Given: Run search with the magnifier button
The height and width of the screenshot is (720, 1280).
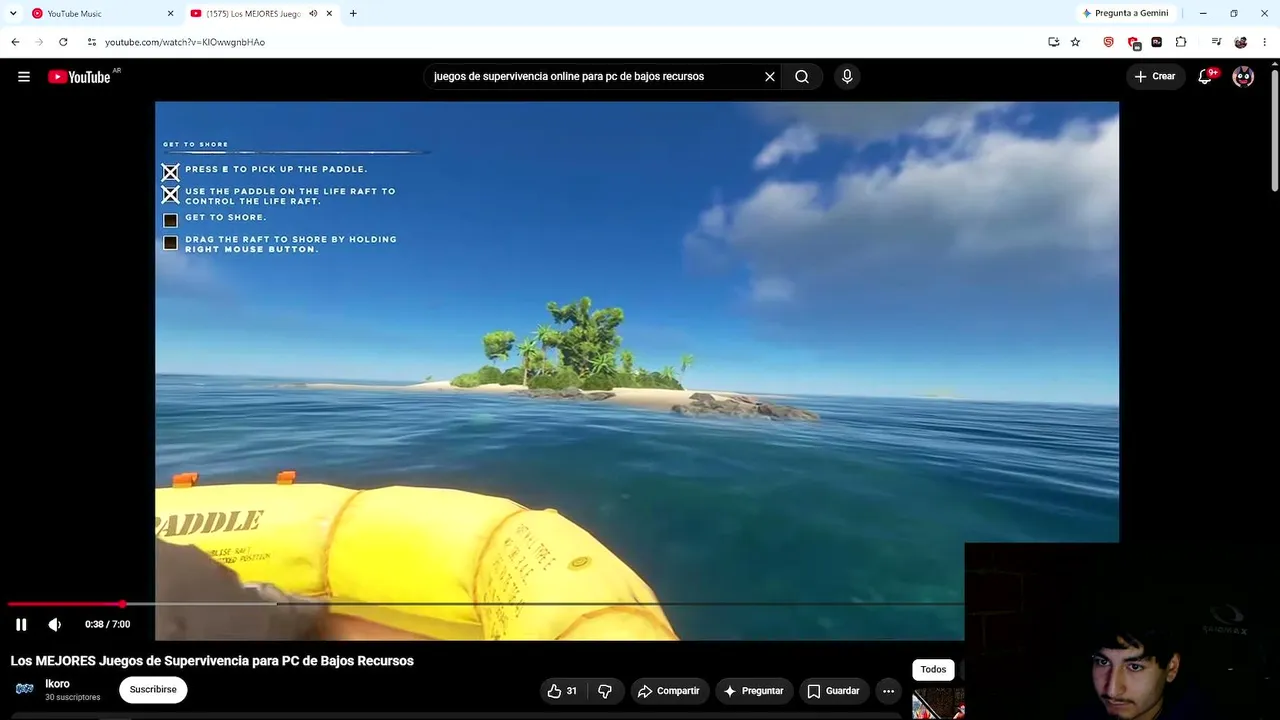Looking at the screenshot, I should [x=802, y=77].
